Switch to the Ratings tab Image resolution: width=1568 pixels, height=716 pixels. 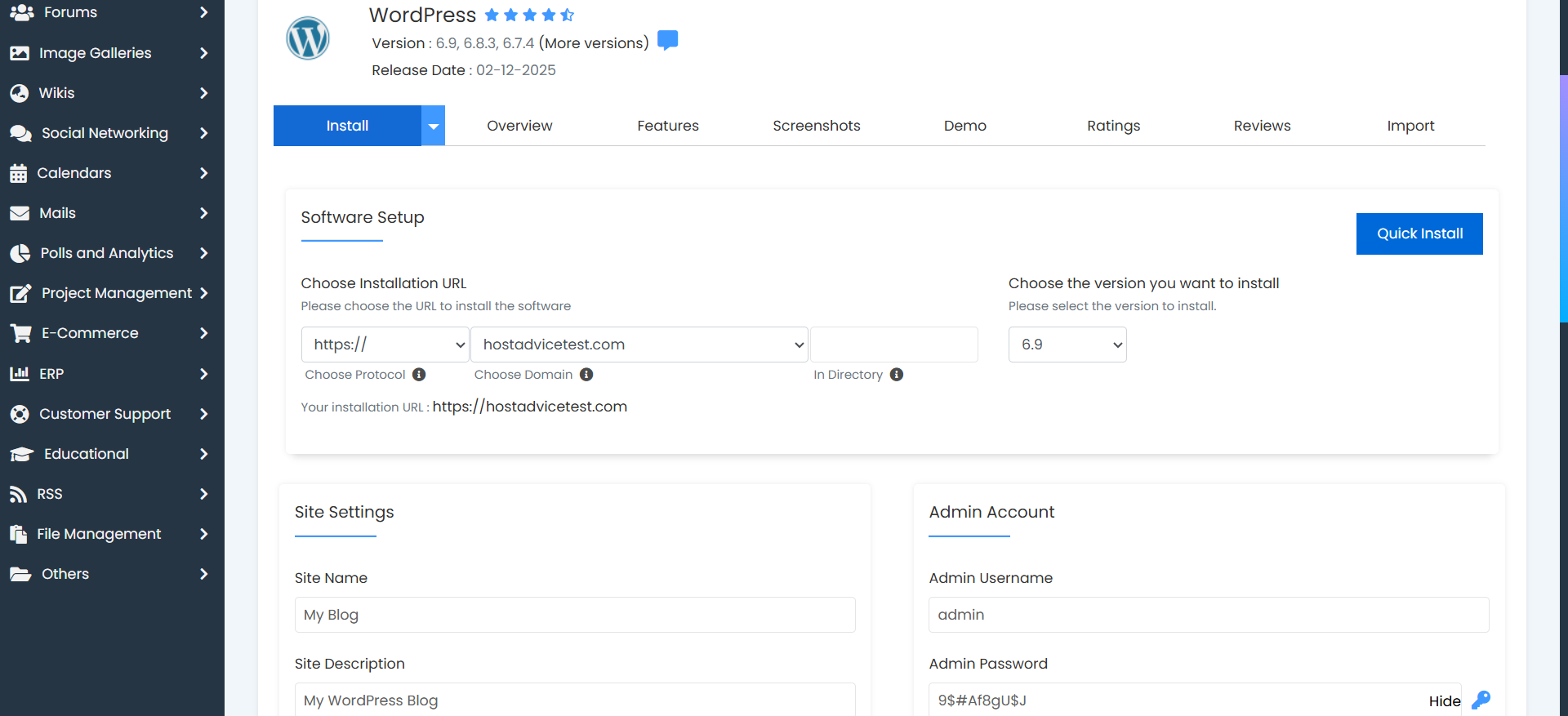(1114, 126)
